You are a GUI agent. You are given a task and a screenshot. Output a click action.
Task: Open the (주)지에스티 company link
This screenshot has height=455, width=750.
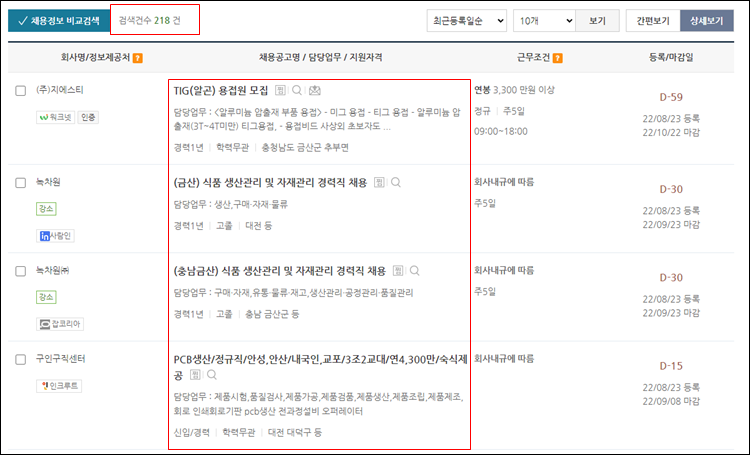point(60,90)
